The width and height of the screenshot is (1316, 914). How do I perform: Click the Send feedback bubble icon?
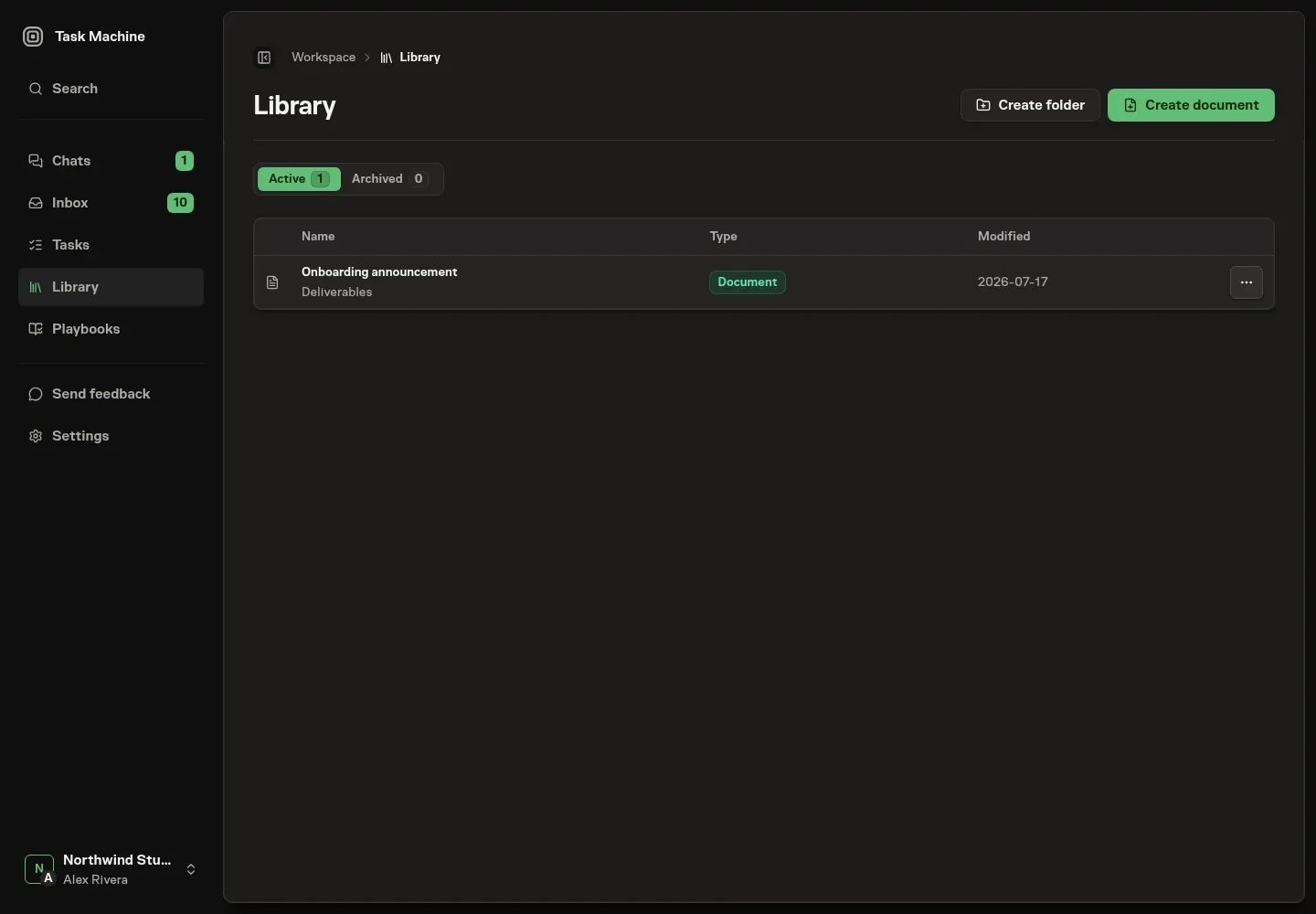click(x=36, y=394)
